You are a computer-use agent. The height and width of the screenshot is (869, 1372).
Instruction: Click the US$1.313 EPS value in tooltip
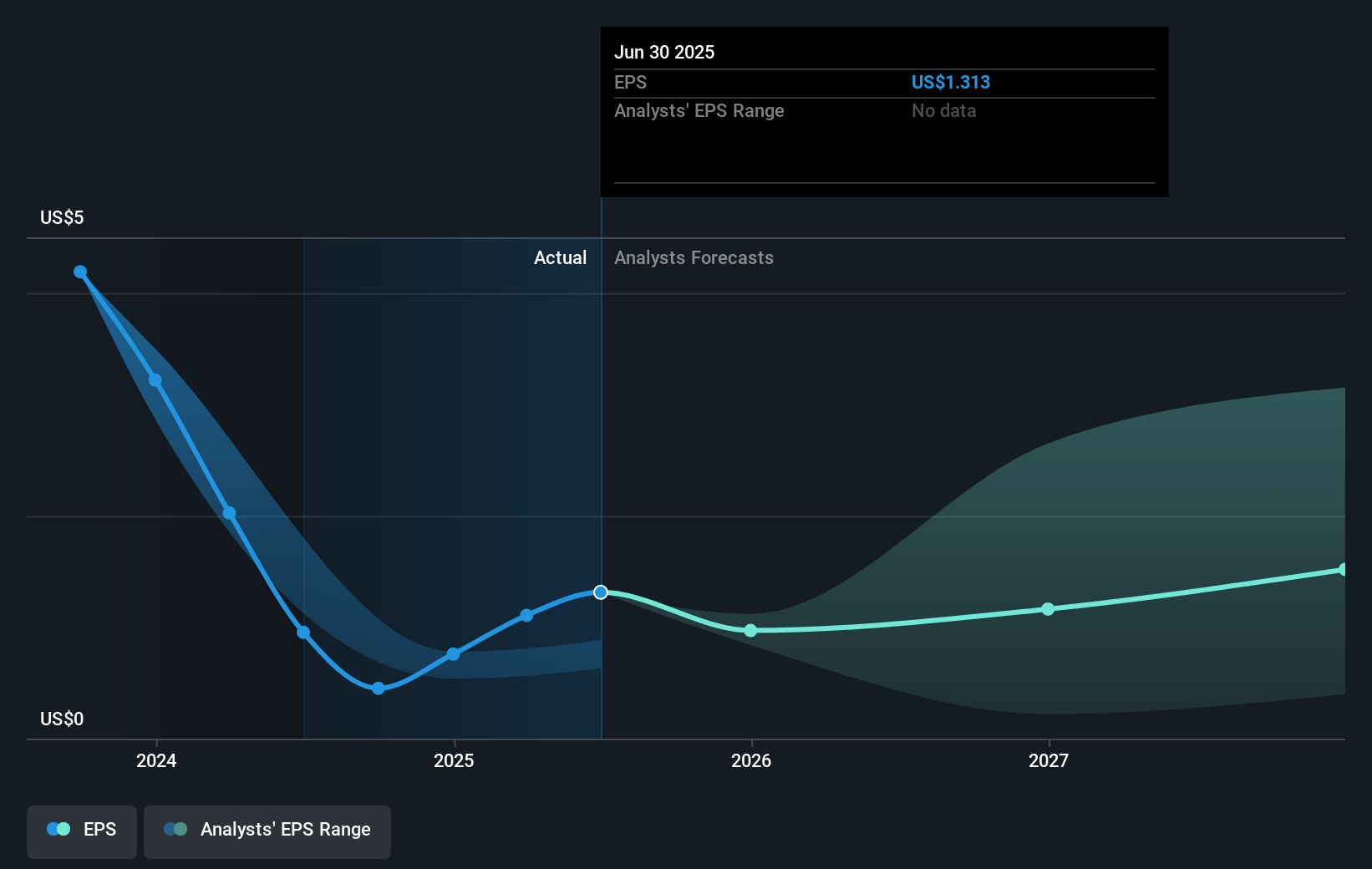pyautogui.click(x=950, y=83)
